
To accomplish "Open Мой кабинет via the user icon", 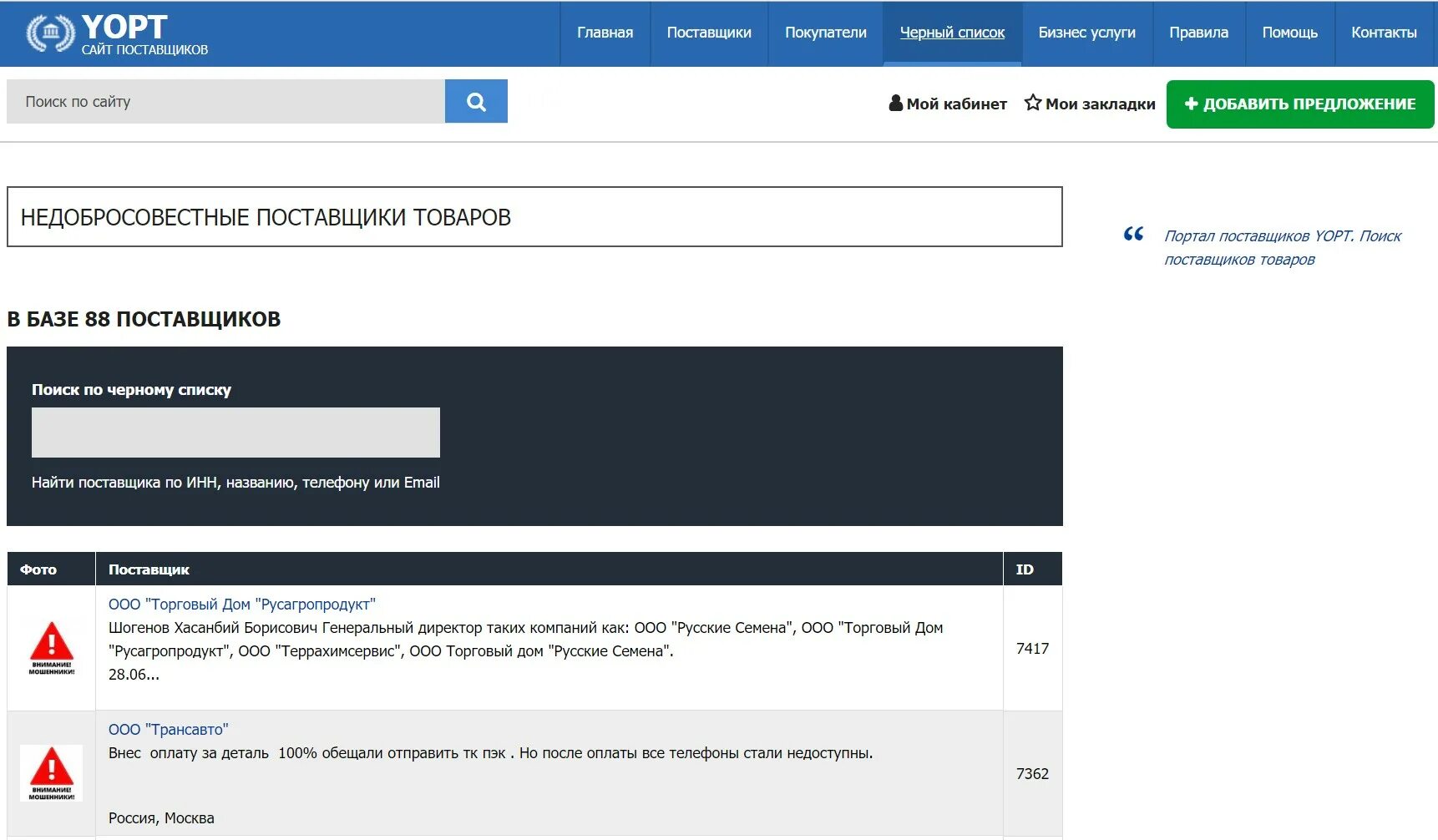I will (x=895, y=103).
